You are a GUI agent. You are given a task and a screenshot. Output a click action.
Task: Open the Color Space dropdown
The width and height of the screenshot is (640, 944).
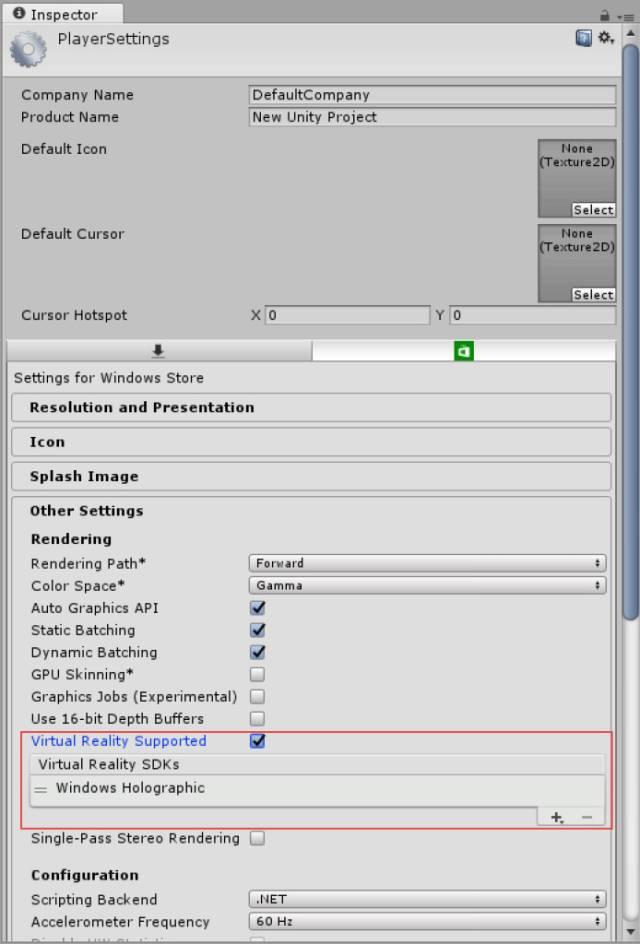427,585
